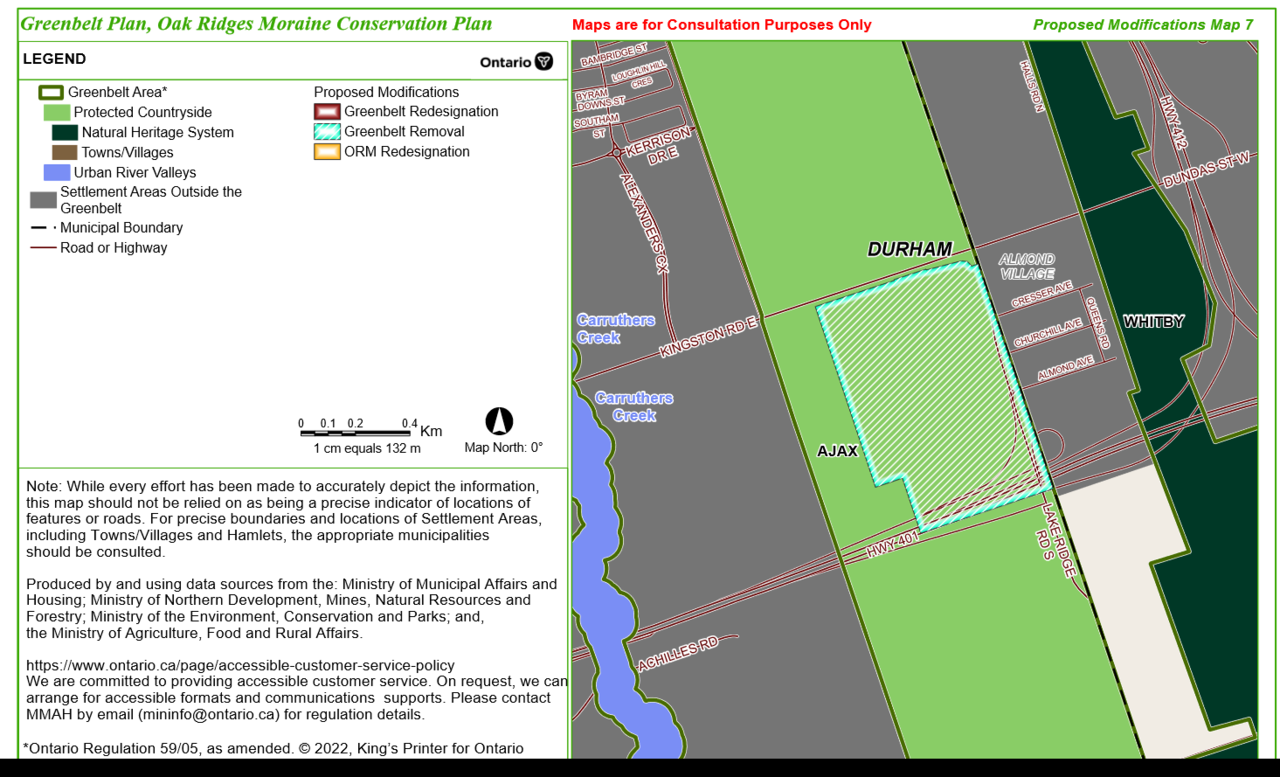The image size is (1280, 777).
Task: Select the Settlement Areas grey swatch
Action: click(x=43, y=200)
